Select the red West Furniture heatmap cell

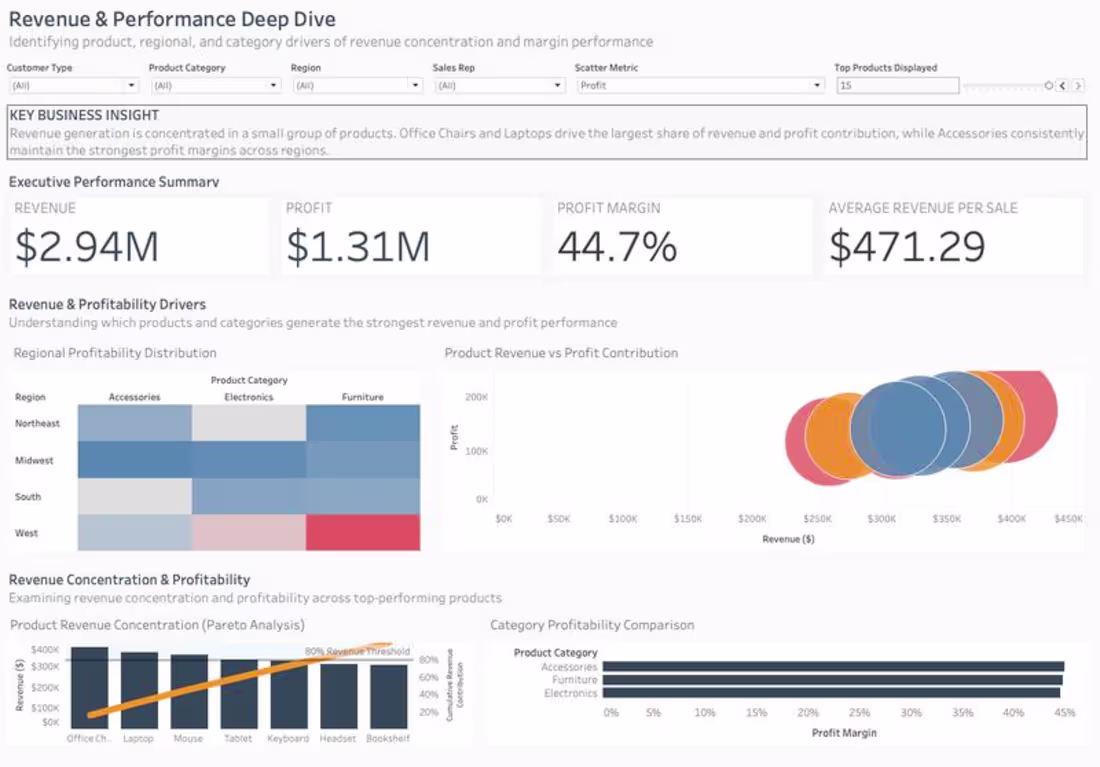(x=363, y=533)
